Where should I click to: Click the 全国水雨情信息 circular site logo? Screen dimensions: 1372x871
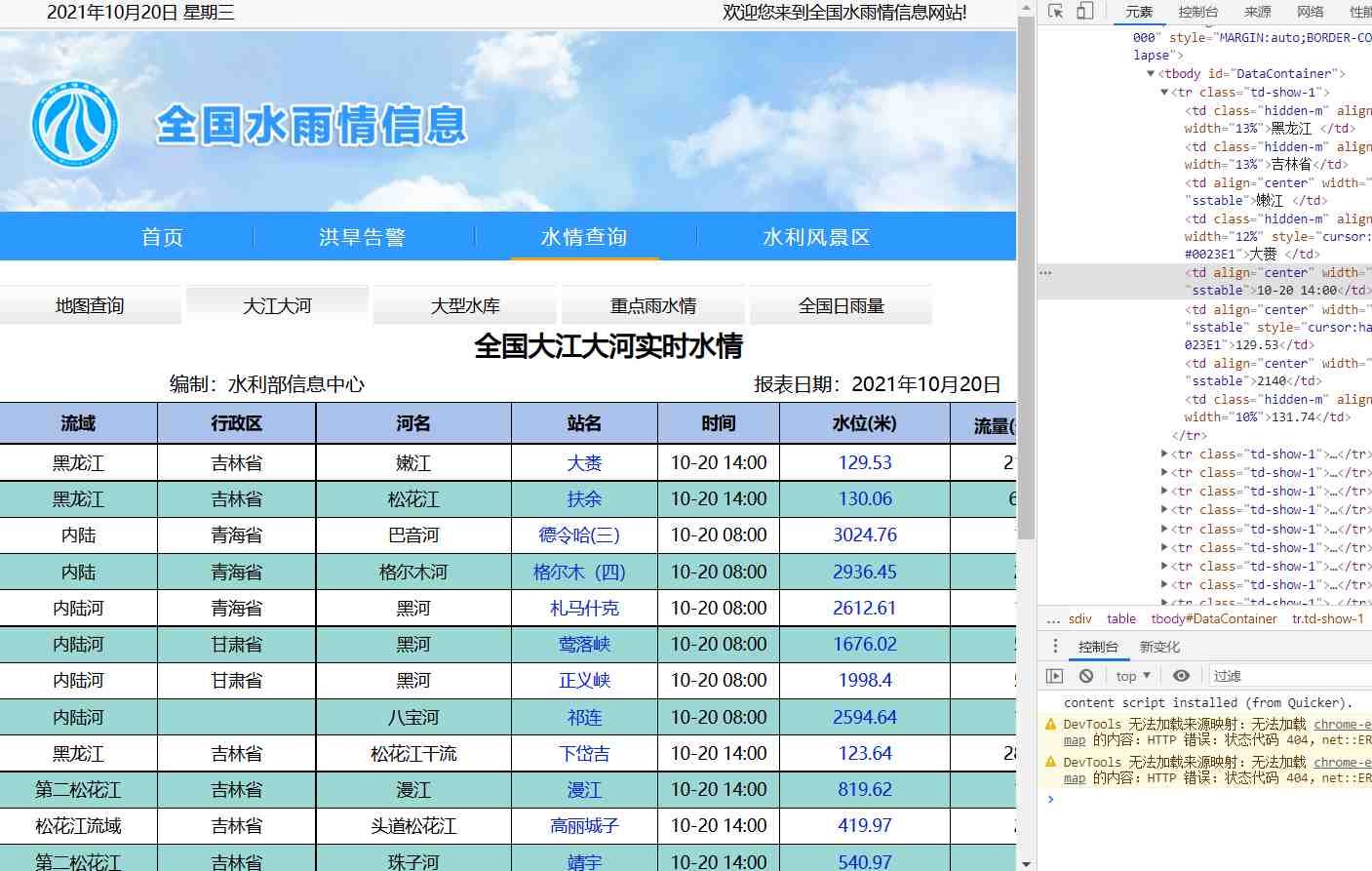click(75, 125)
